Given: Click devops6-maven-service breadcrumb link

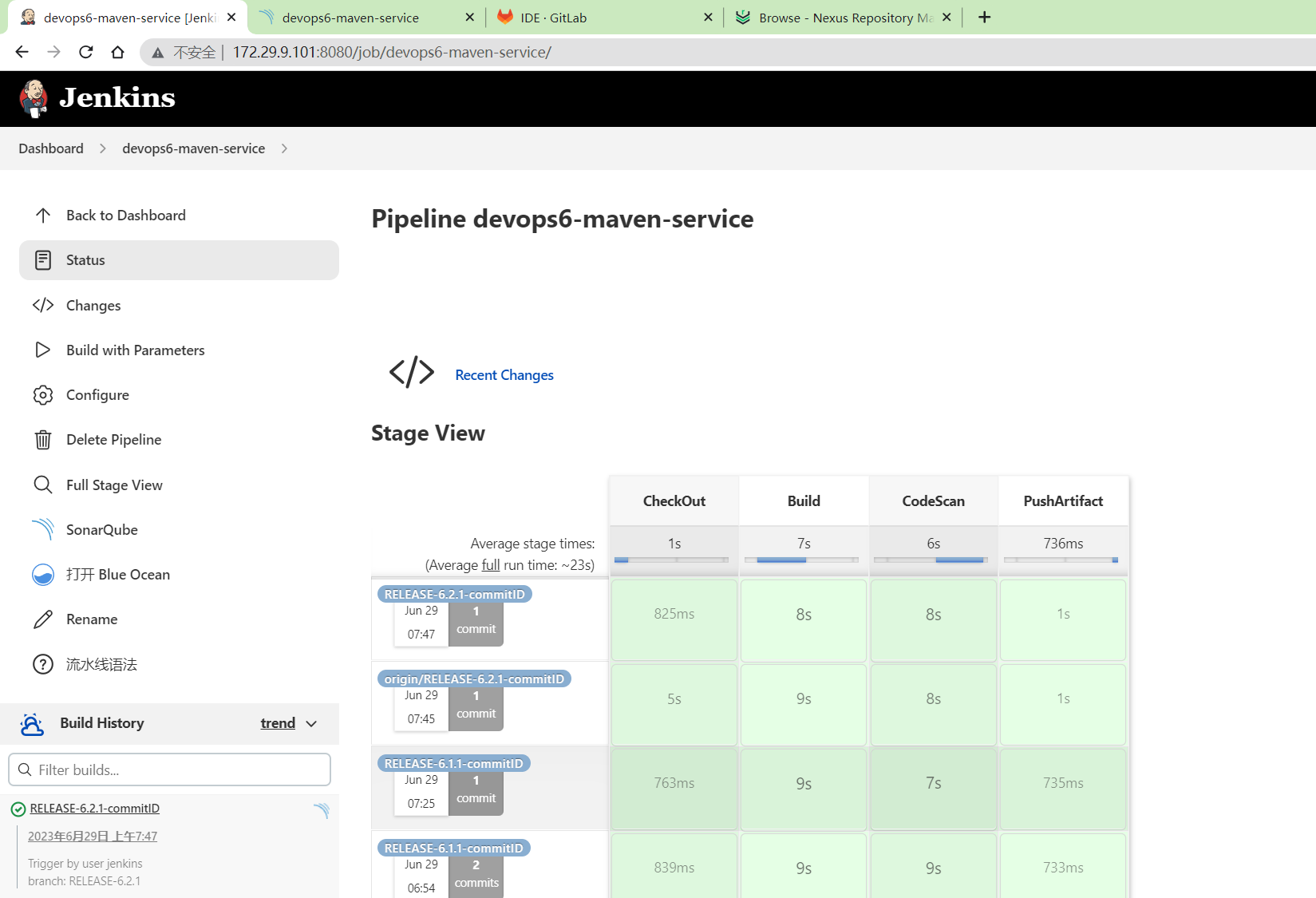Looking at the screenshot, I should click(194, 148).
